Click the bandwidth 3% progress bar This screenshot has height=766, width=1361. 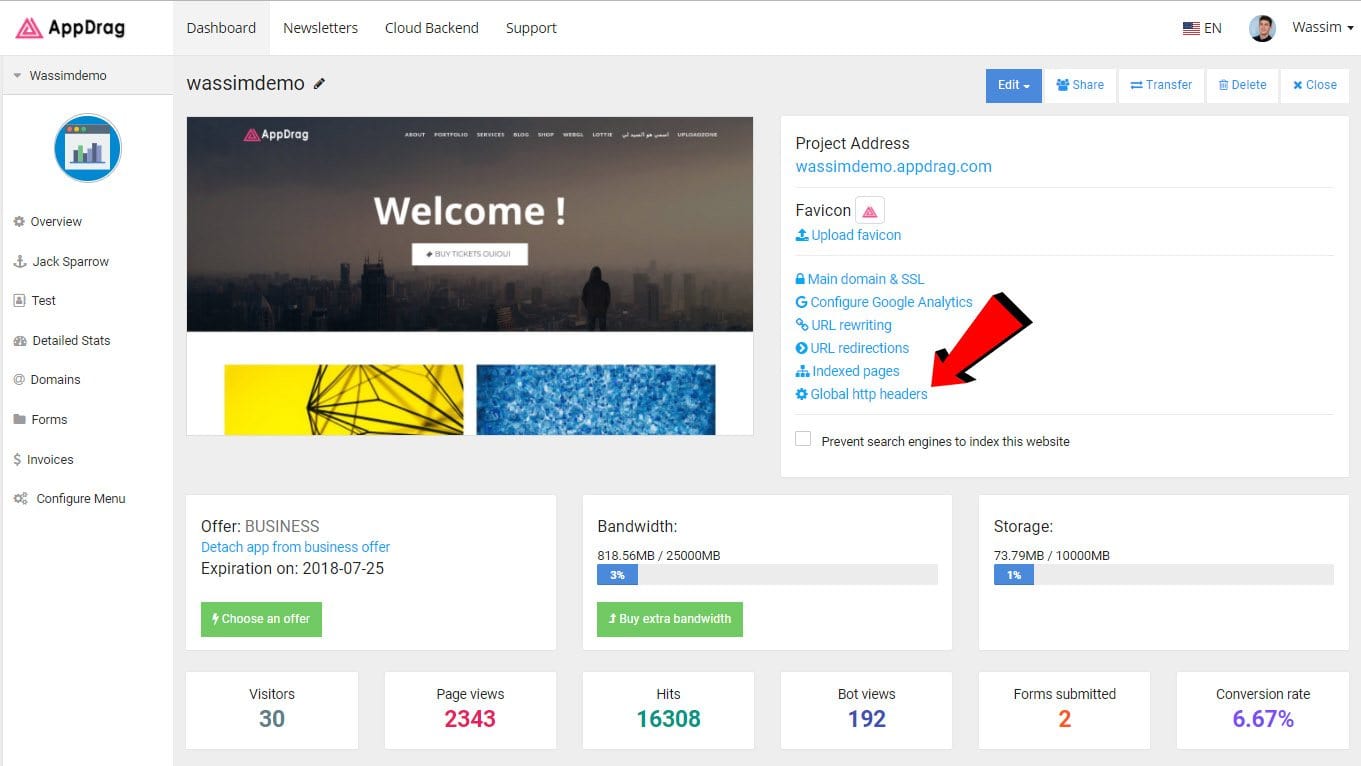767,575
